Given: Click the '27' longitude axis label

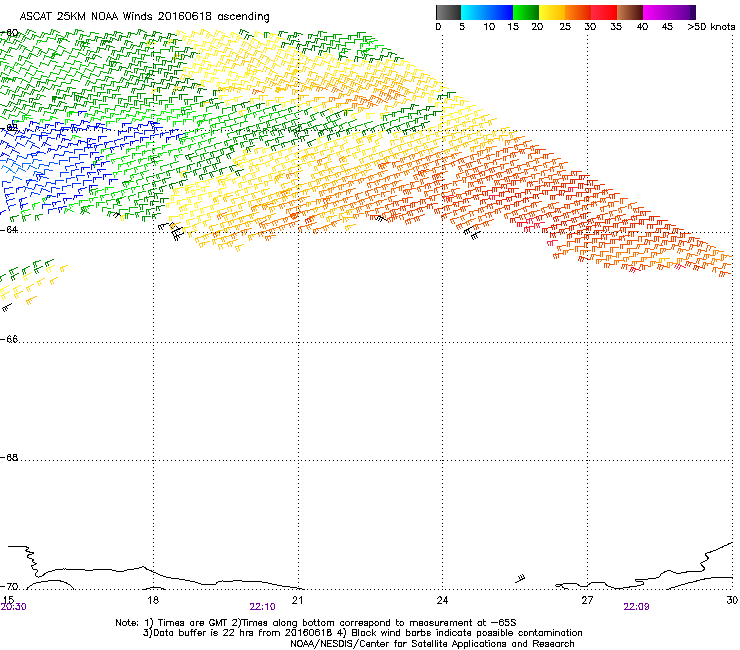Looking at the screenshot, I should click(x=587, y=600).
